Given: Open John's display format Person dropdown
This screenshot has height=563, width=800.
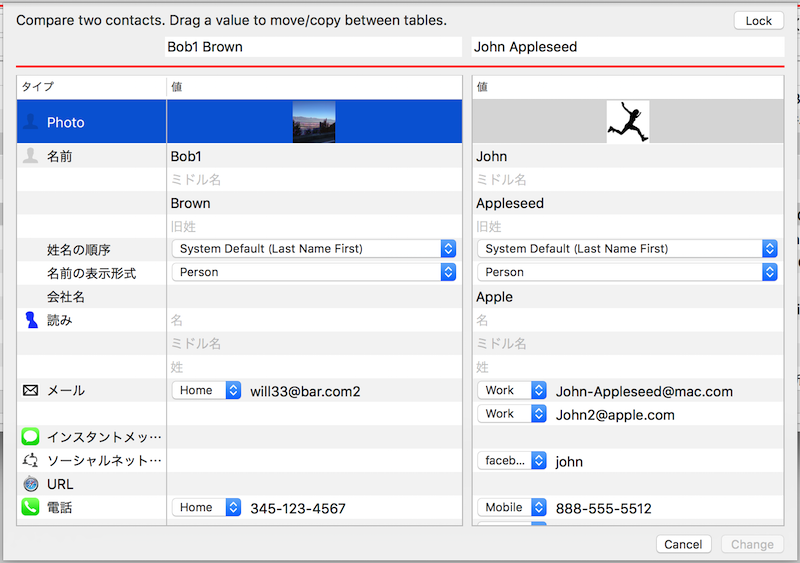Looking at the screenshot, I should point(627,272).
